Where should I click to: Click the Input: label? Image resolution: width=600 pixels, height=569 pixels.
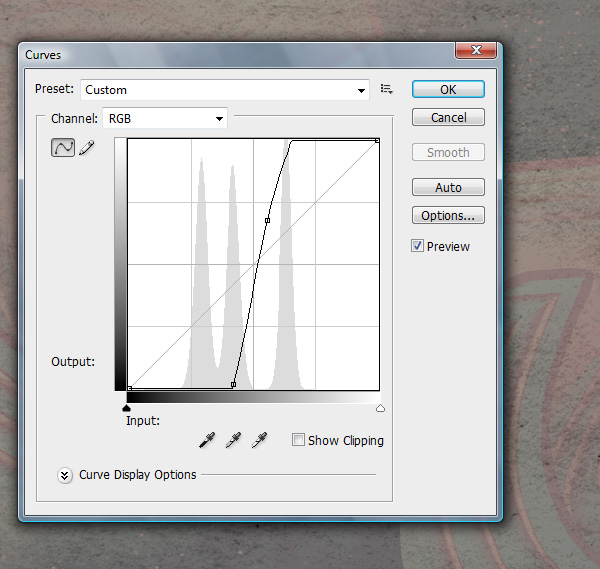143,421
